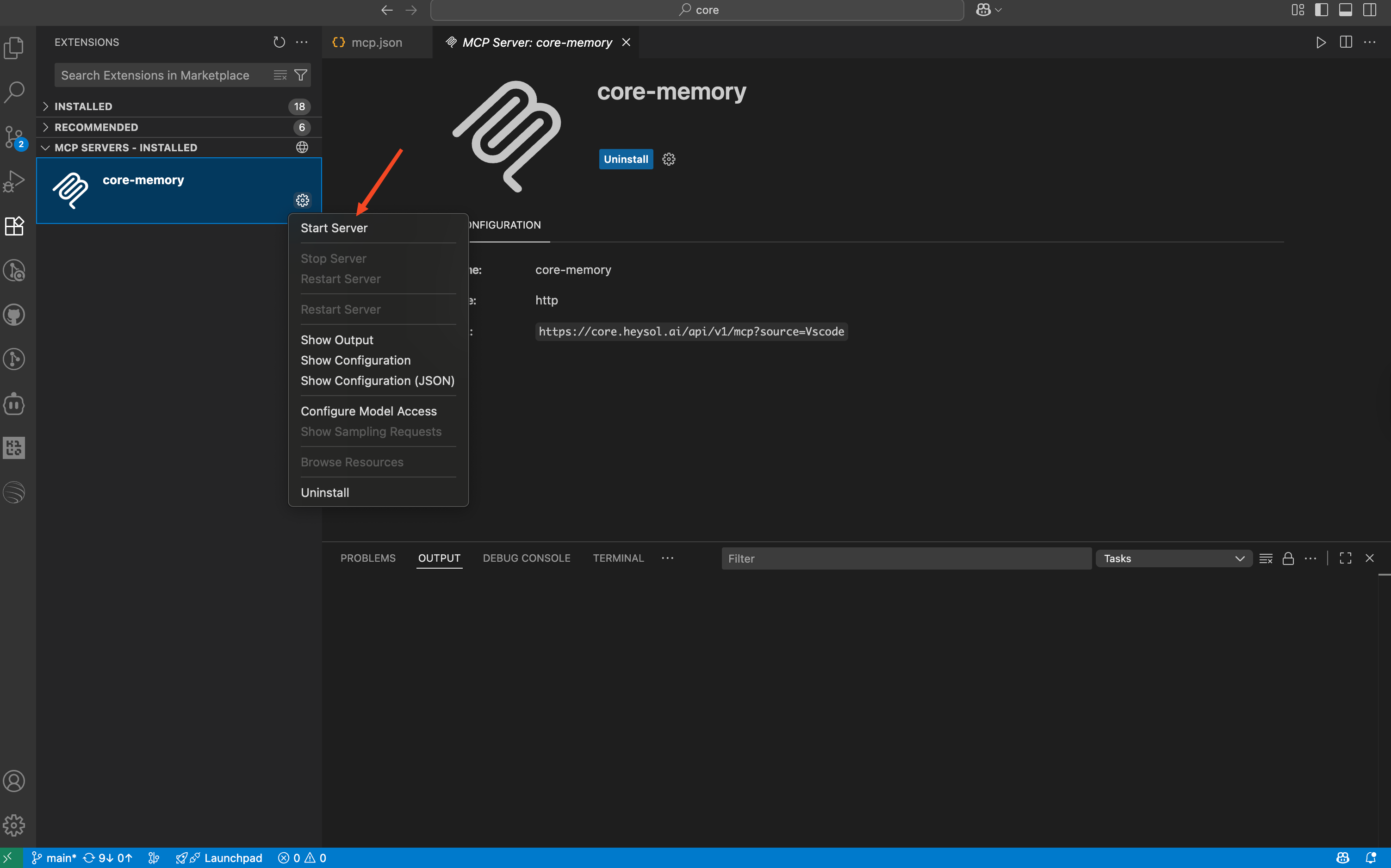Viewport: 1391px width, 868px height.
Task: Open the Run and Debug view
Action: [x=14, y=181]
